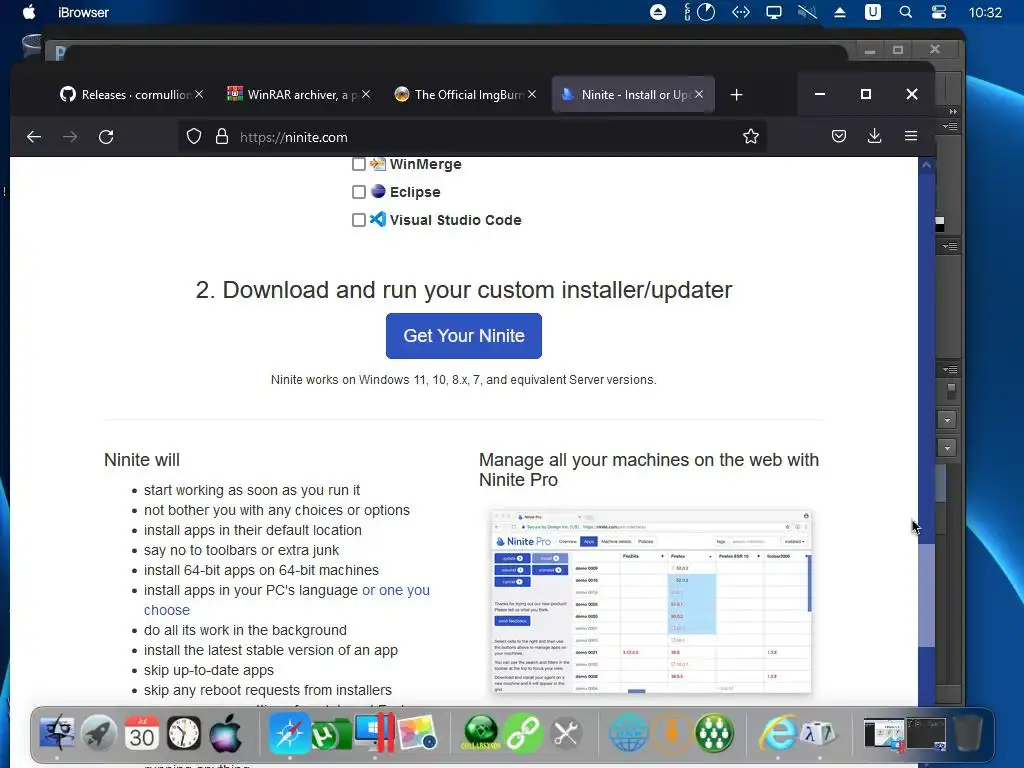Open the upper dropdown arrow in background panel
This screenshot has width=1024, height=768.
coord(948,420)
